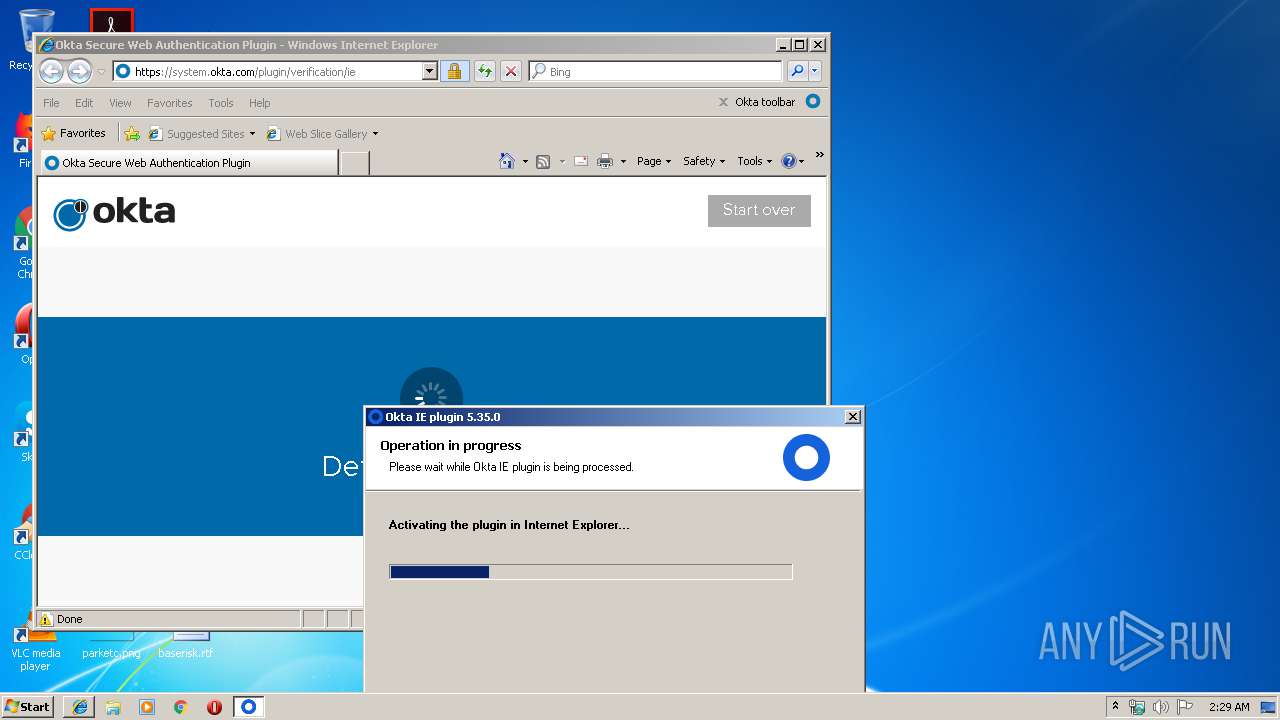Open the Action Center flag icon

[x=1184, y=707]
